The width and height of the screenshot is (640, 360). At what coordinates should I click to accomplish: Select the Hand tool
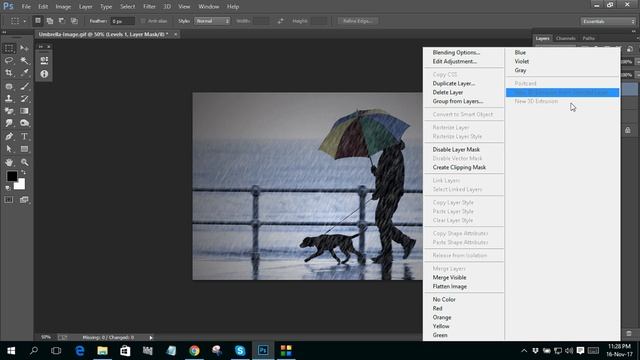point(9,162)
